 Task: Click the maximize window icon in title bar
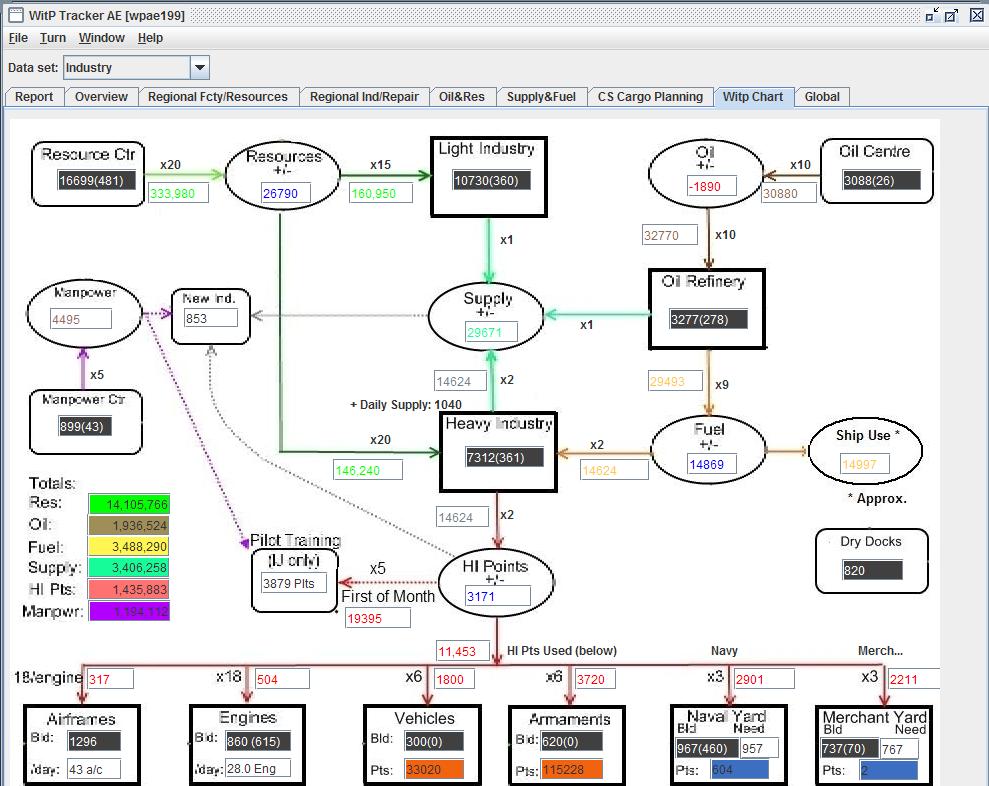point(951,15)
